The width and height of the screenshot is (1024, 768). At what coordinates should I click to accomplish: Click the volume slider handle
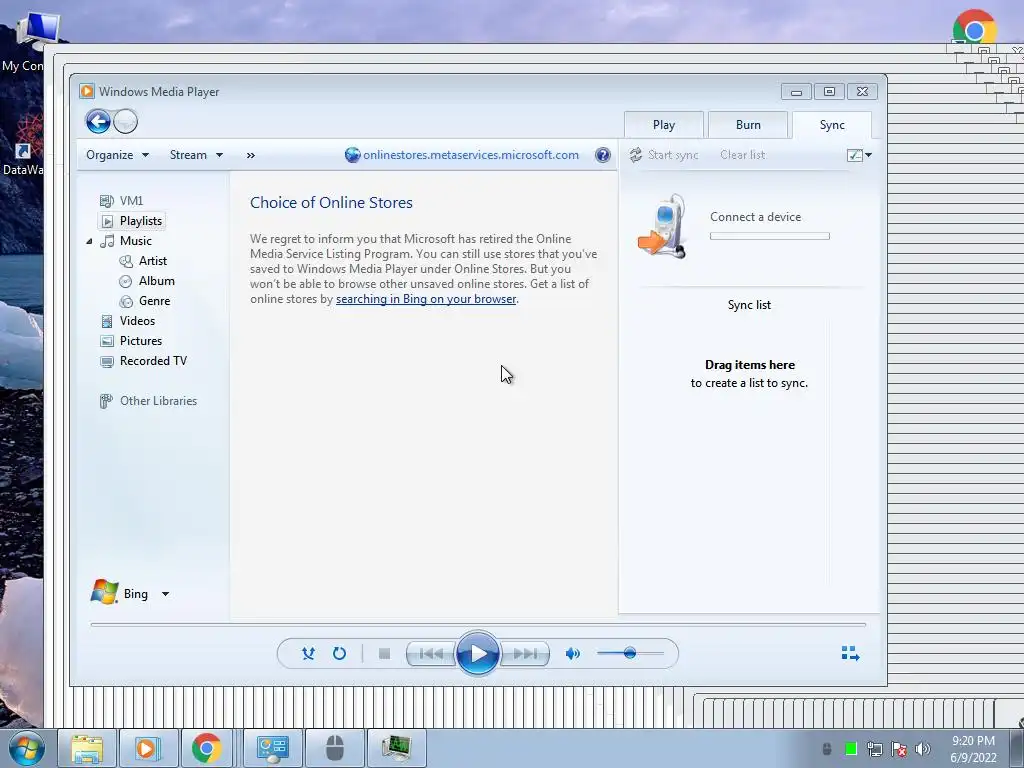(630, 653)
